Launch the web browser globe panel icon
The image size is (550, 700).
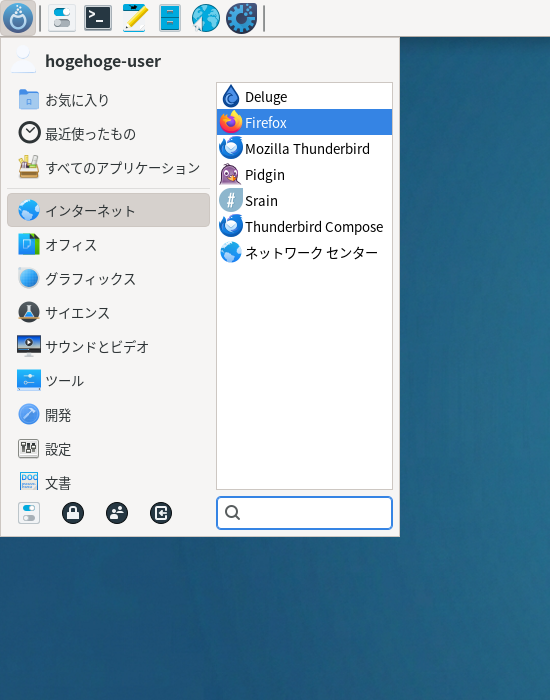[x=205, y=18]
